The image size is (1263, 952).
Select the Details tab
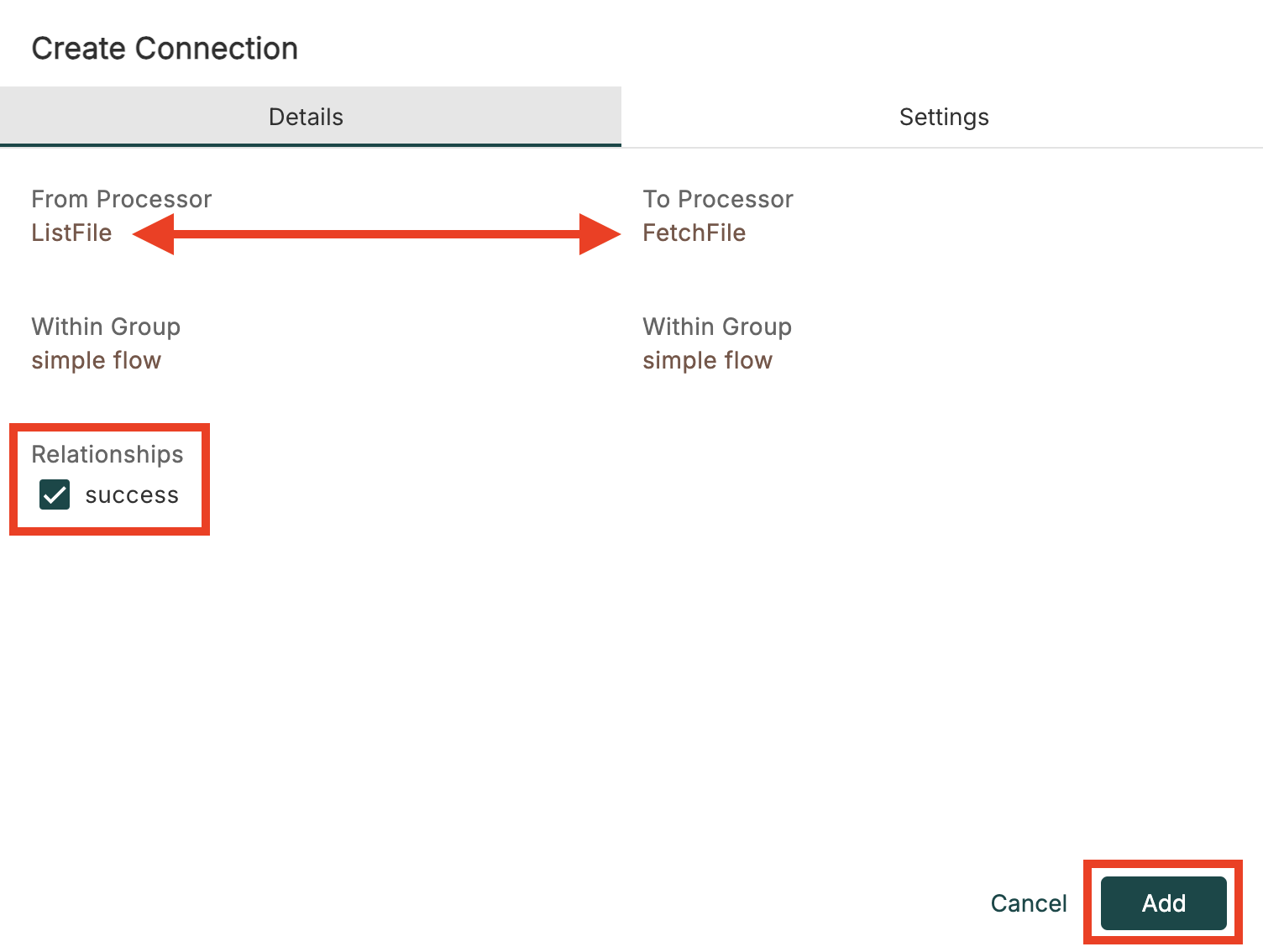(x=306, y=117)
